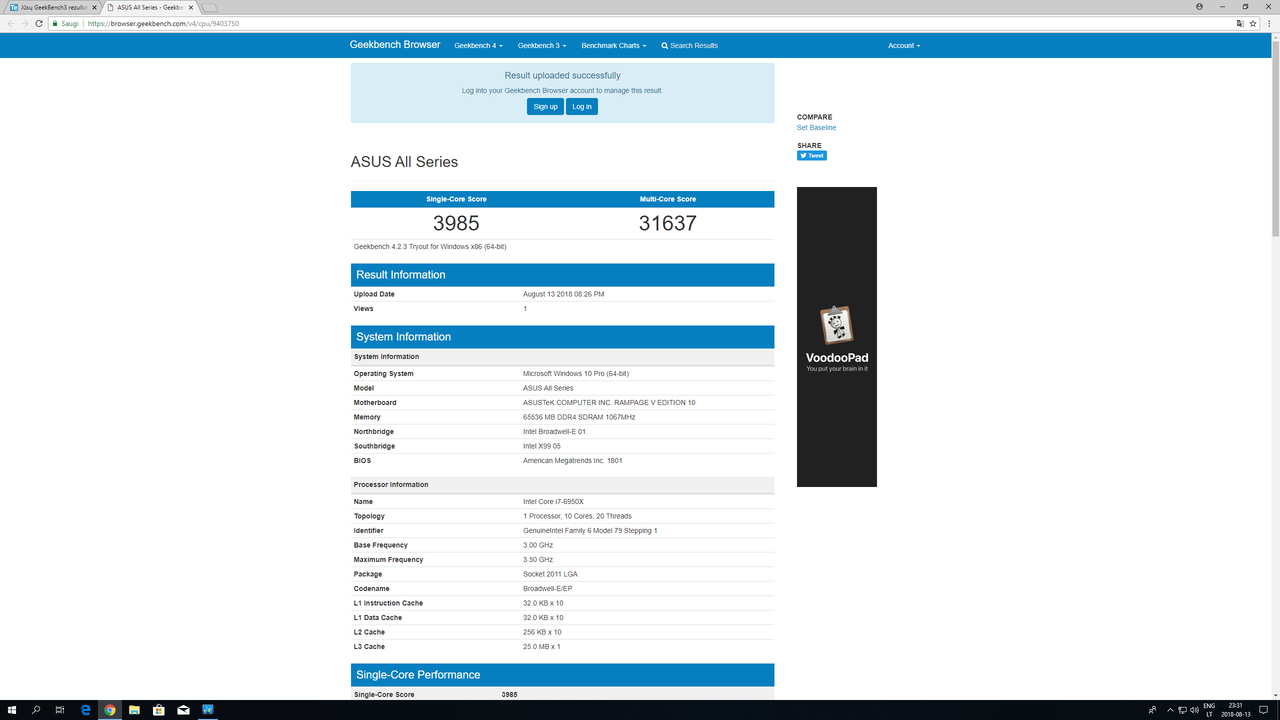
Task: Select the 'ASUS All Series - Geekbench' tab
Action: 150,7
